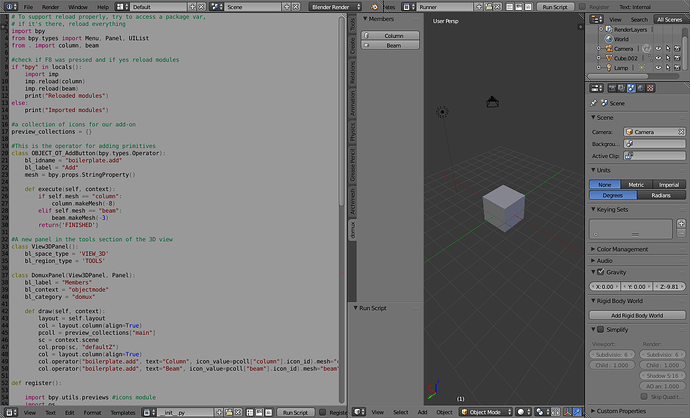This screenshot has width=690, height=418.
Task: Click Run Script in the top header
Action: 555,7
